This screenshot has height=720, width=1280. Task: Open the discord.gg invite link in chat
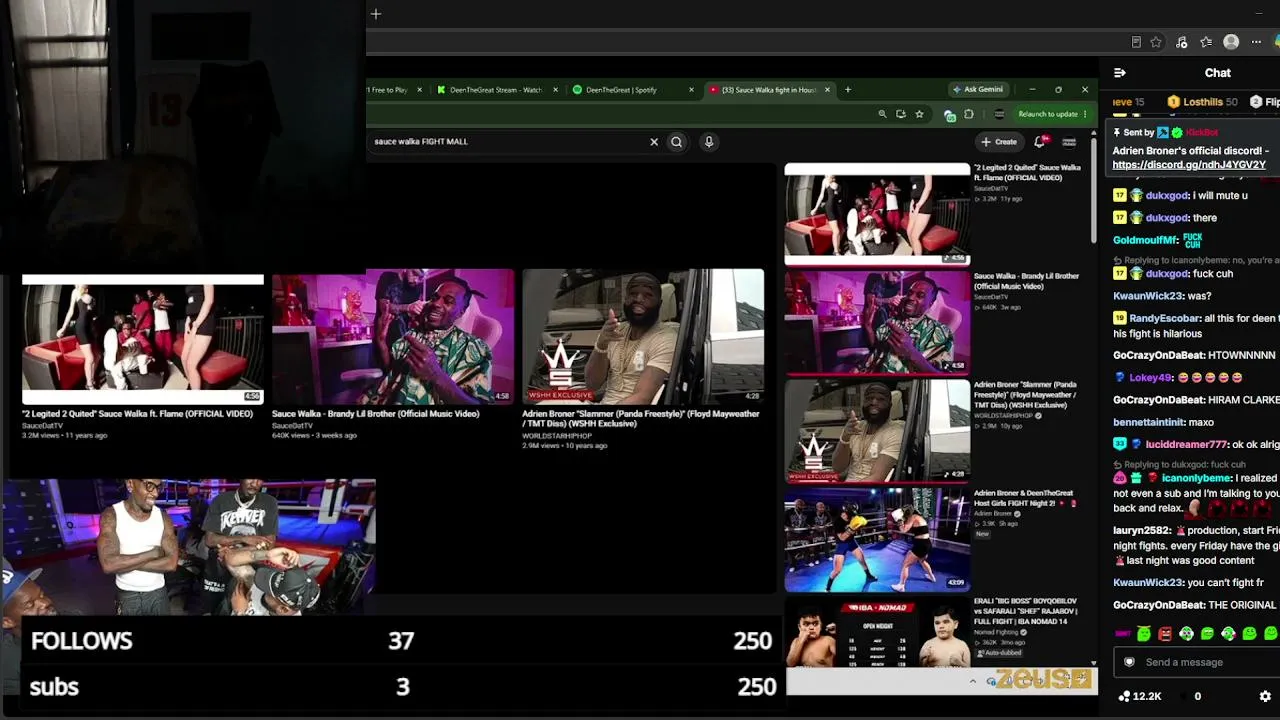coord(1189,165)
